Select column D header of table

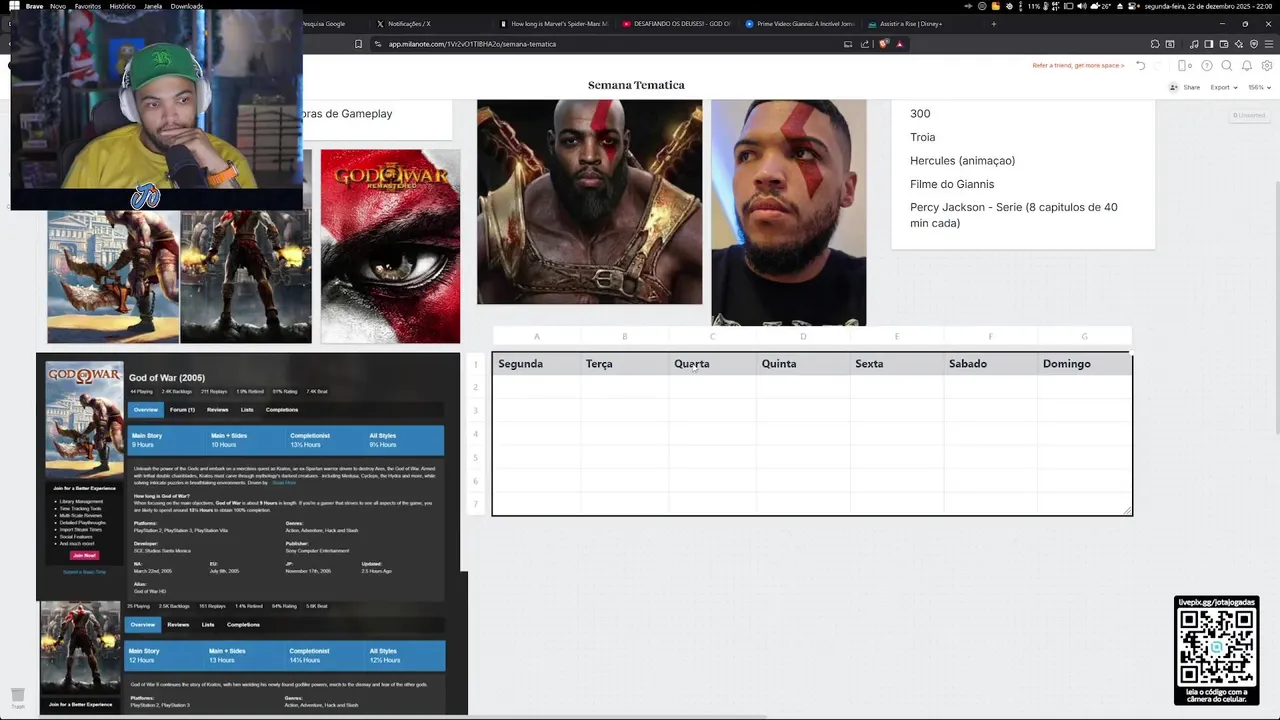803,336
